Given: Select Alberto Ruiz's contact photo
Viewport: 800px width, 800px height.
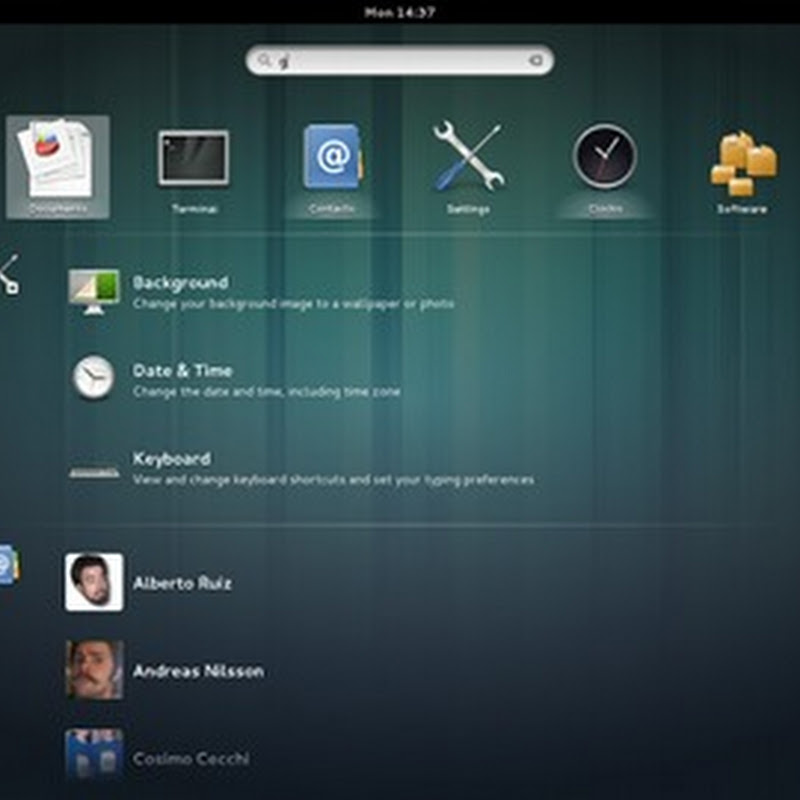Looking at the screenshot, I should (94, 582).
